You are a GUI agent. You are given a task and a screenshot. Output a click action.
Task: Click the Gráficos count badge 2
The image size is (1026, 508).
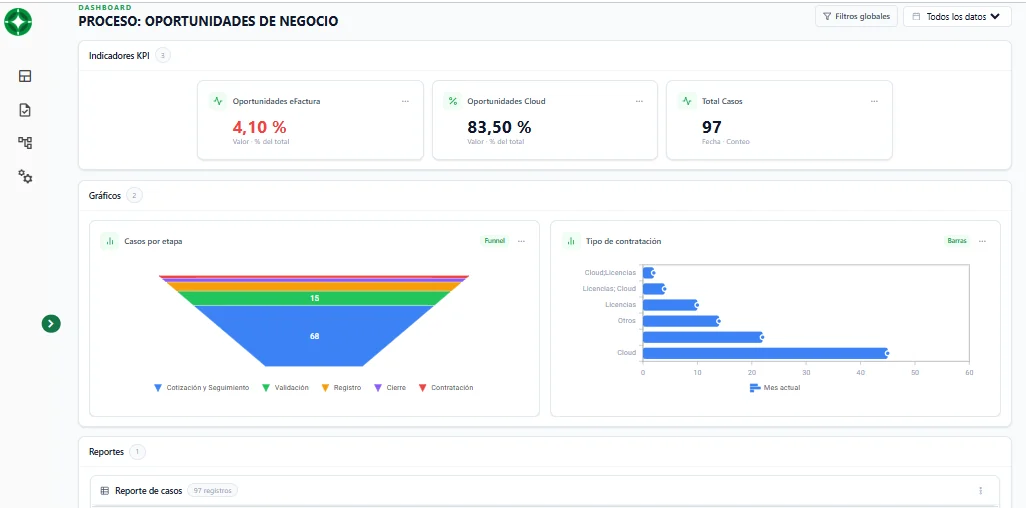(135, 195)
